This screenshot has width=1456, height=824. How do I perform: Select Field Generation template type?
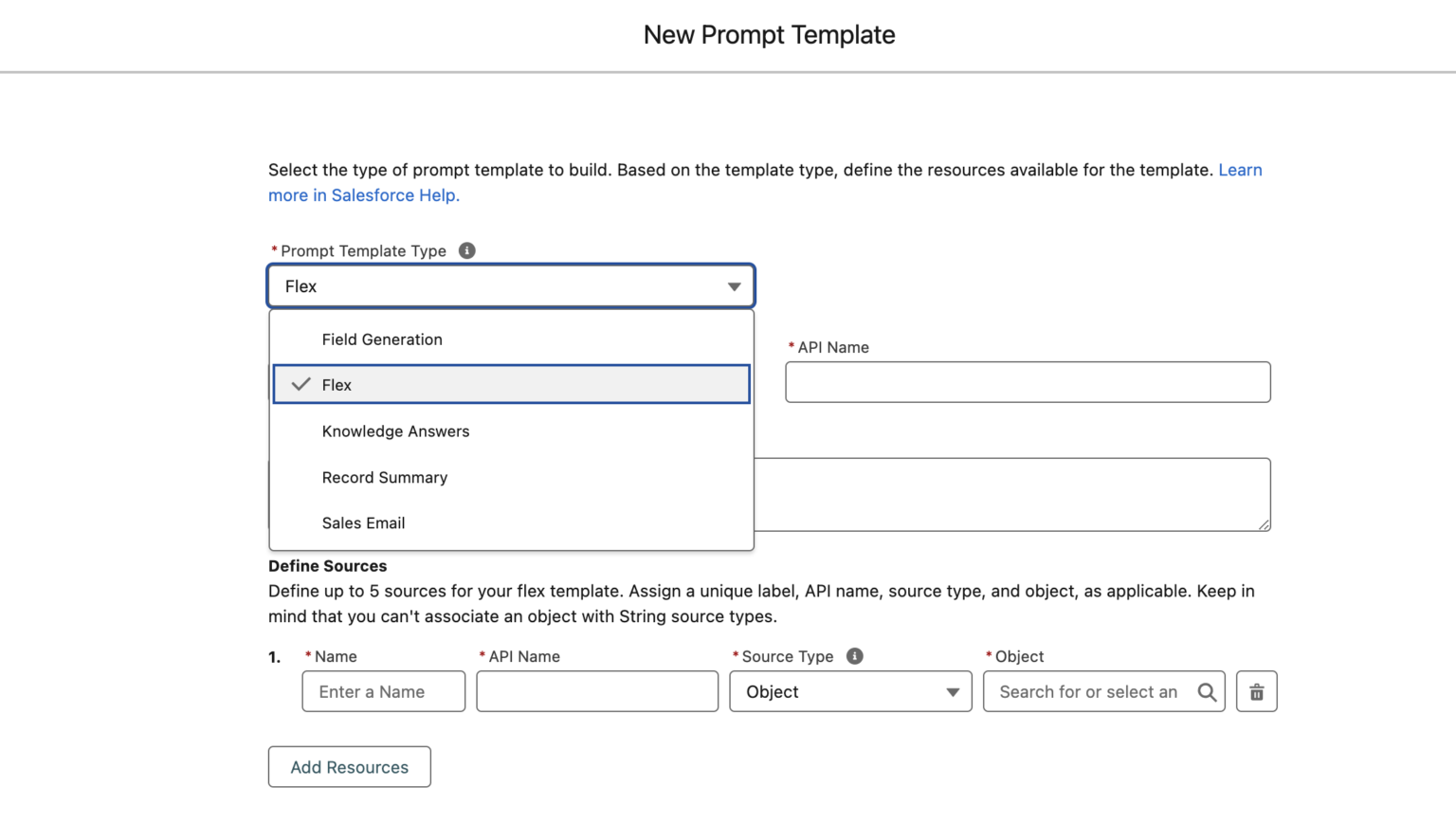(x=382, y=339)
